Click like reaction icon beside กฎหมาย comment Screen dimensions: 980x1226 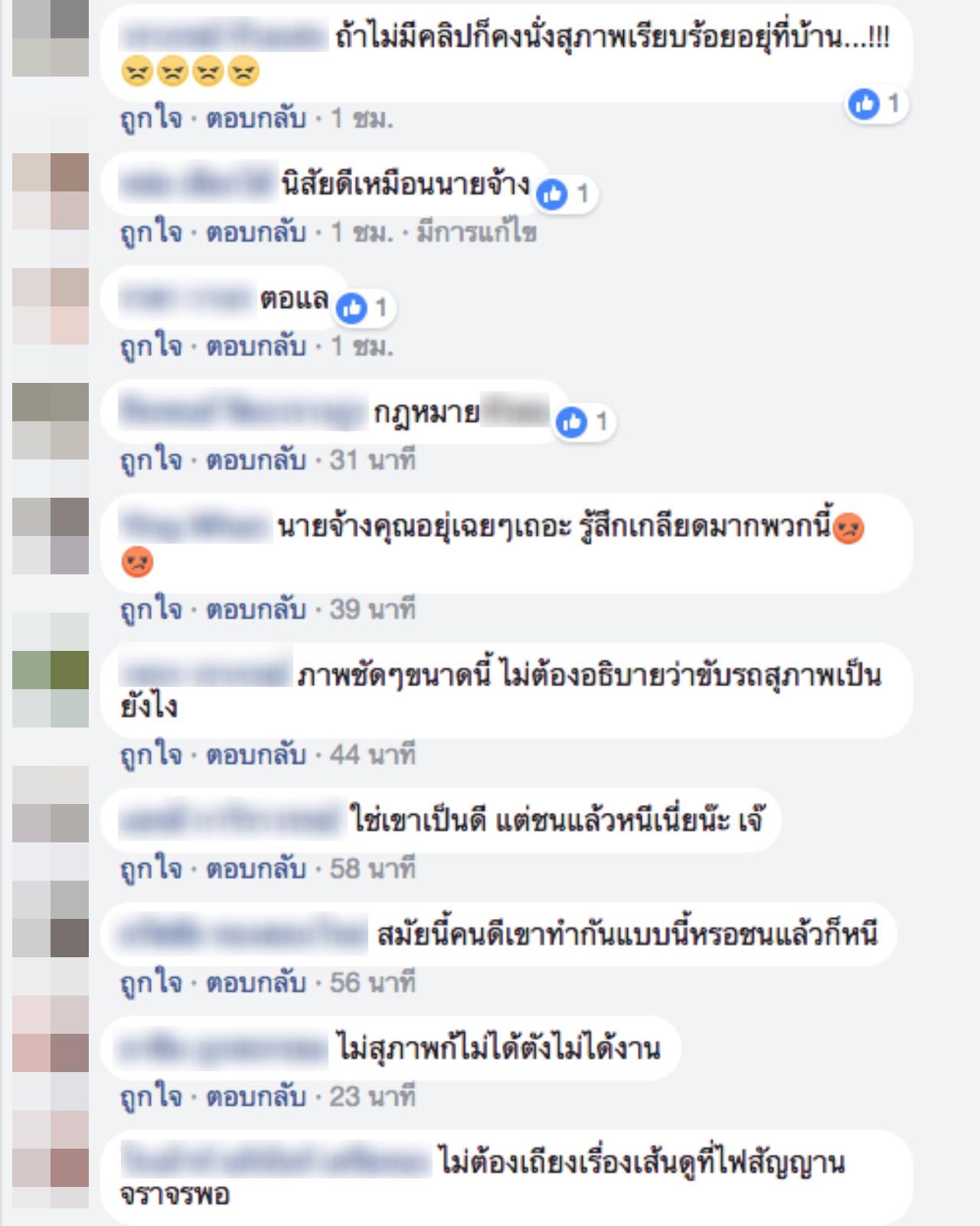(571, 422)
